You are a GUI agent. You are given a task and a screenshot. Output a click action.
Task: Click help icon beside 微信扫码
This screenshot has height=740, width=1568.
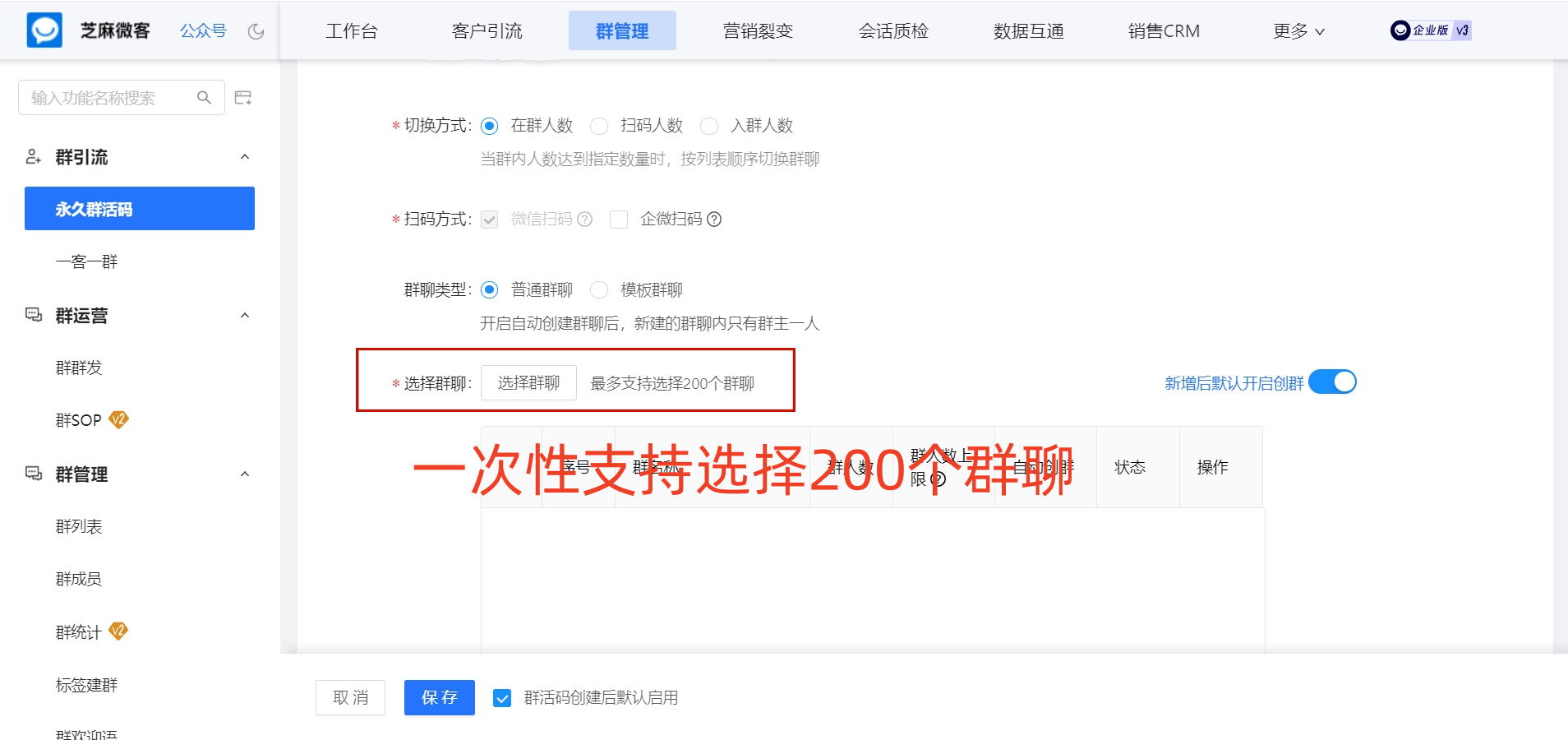click(585, 219)
